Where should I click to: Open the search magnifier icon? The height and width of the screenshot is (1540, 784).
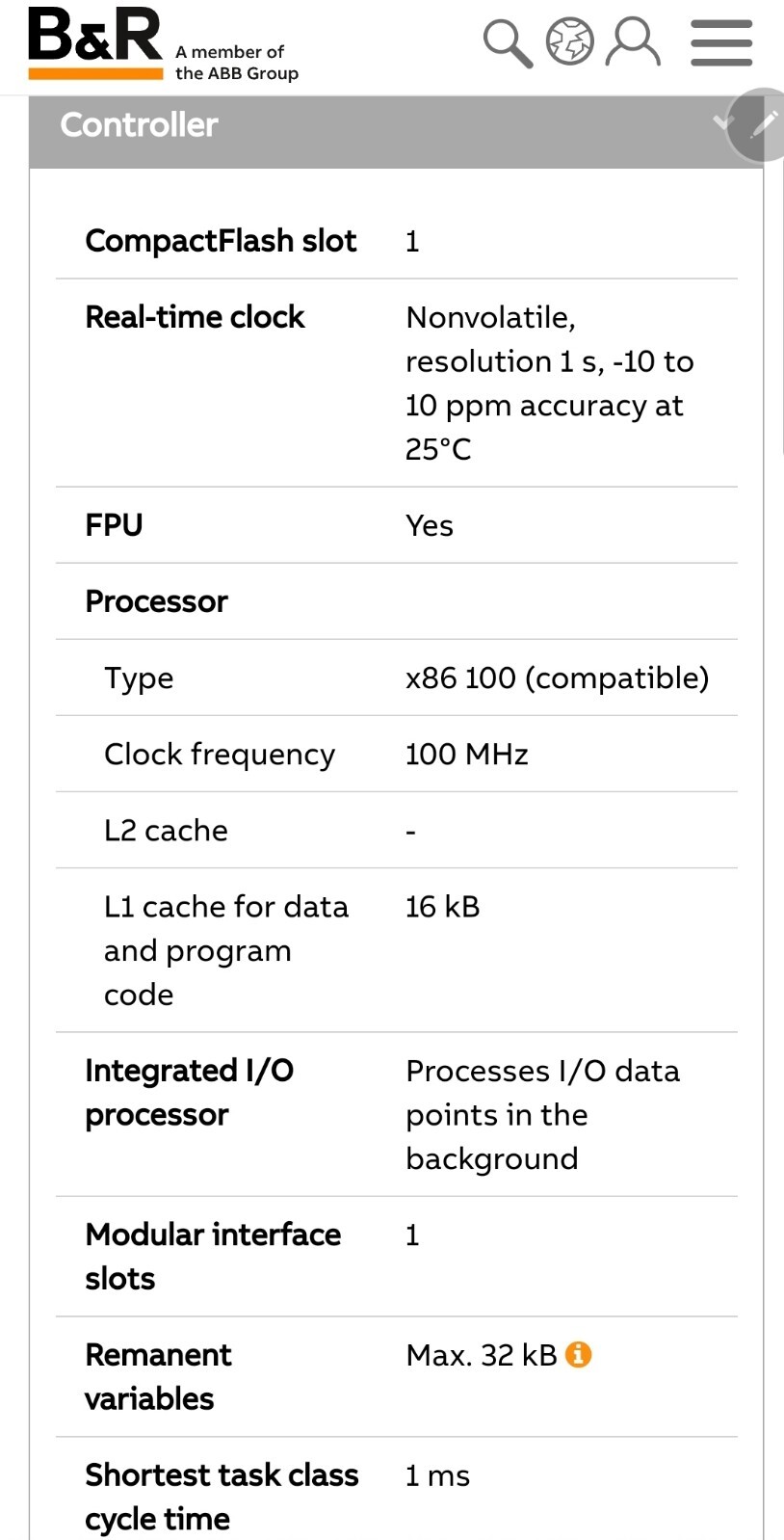pos(508,43)
